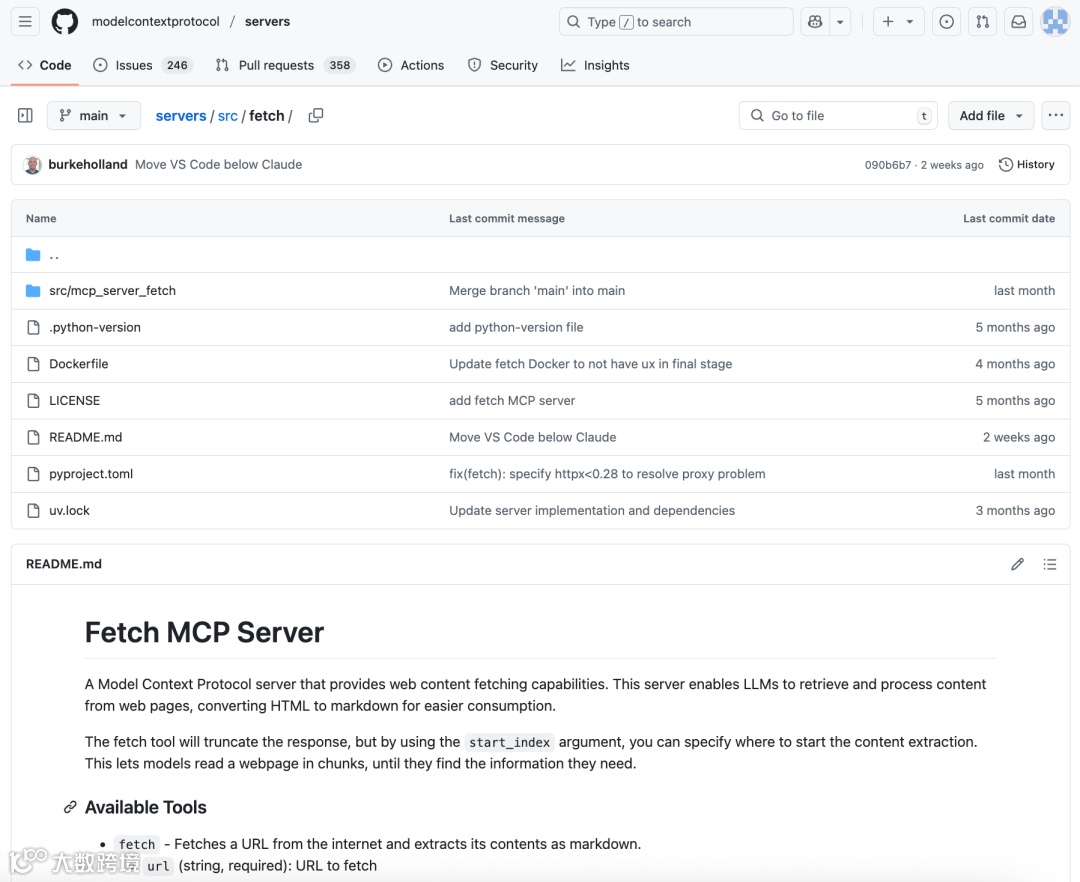
Task: Open Copilot chat icon
Action: [x=815, y=22]
